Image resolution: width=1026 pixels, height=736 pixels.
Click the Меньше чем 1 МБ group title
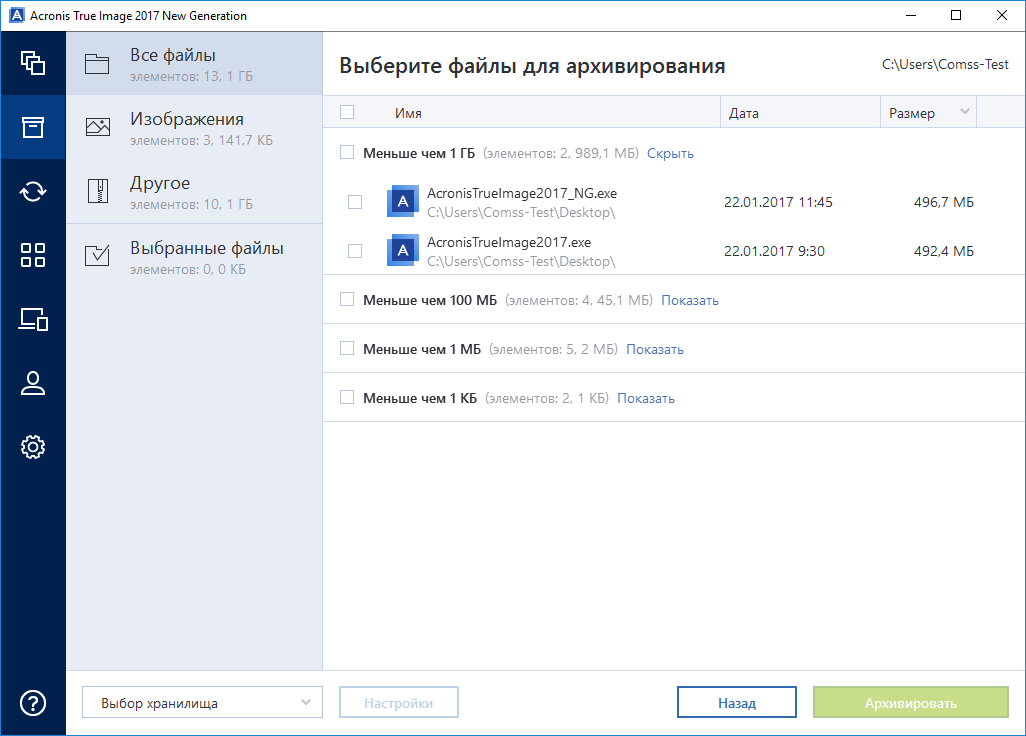coord(422,349)
